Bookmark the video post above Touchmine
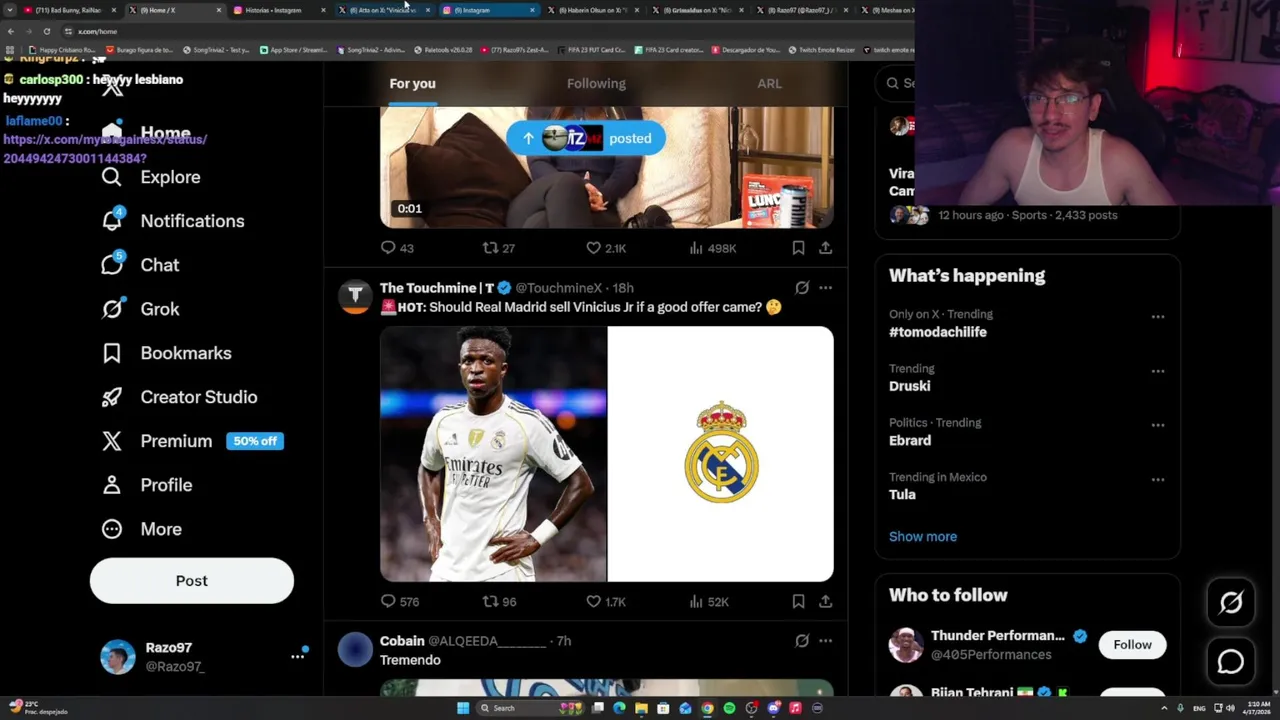The width and height of the screenshot is (1280, 720). point(798,248)
